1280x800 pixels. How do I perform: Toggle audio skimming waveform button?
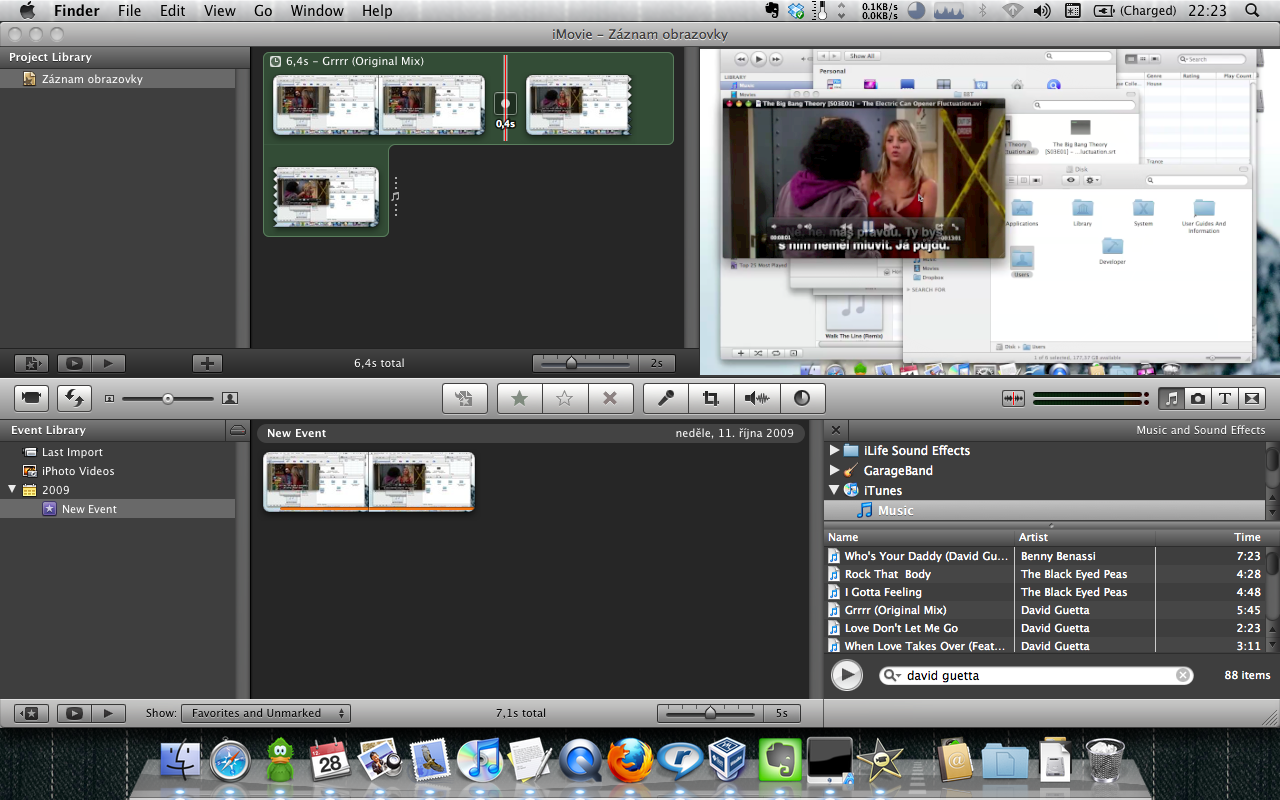tap(1013, 398)
